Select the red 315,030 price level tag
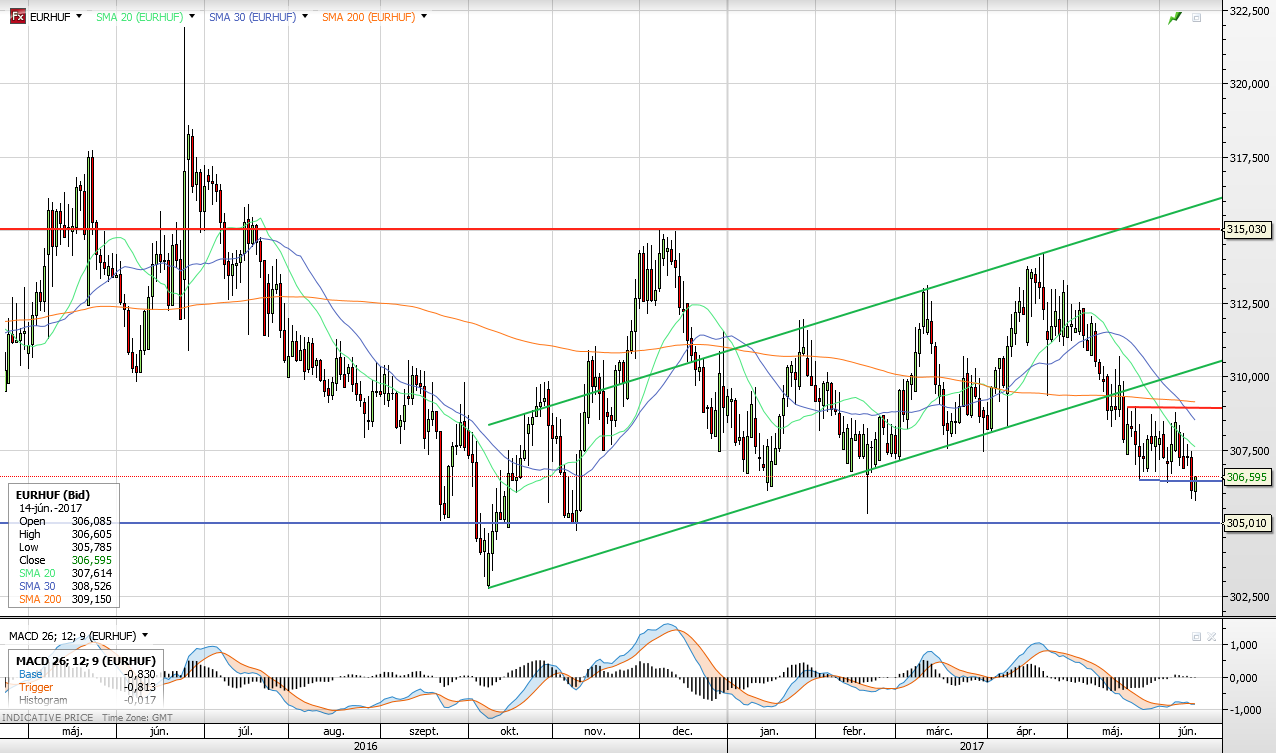This screenshot has height=753, width=1276. point(1246,229)
